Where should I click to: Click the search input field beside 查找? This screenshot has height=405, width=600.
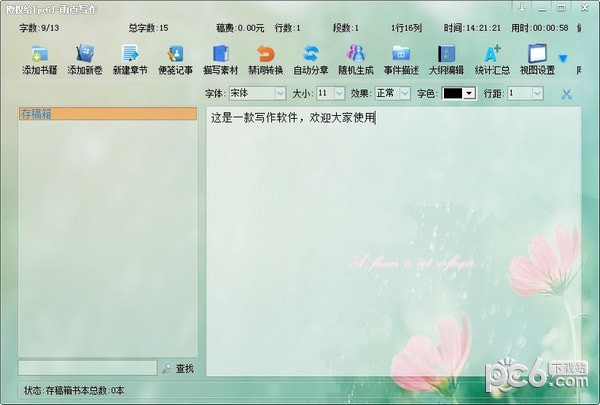tap(88, 368)
